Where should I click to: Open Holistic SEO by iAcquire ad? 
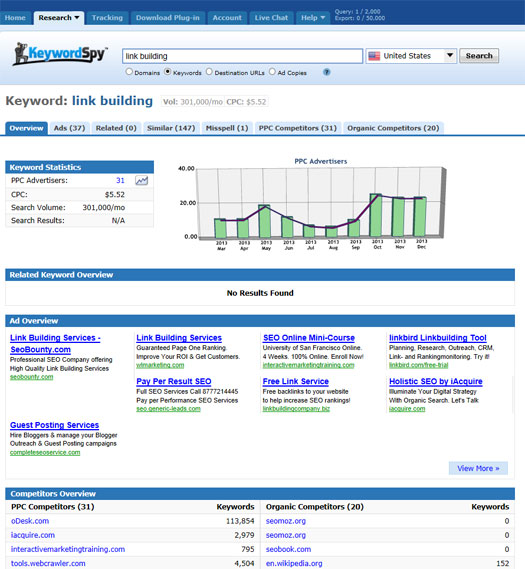click(x=436, y=381)
